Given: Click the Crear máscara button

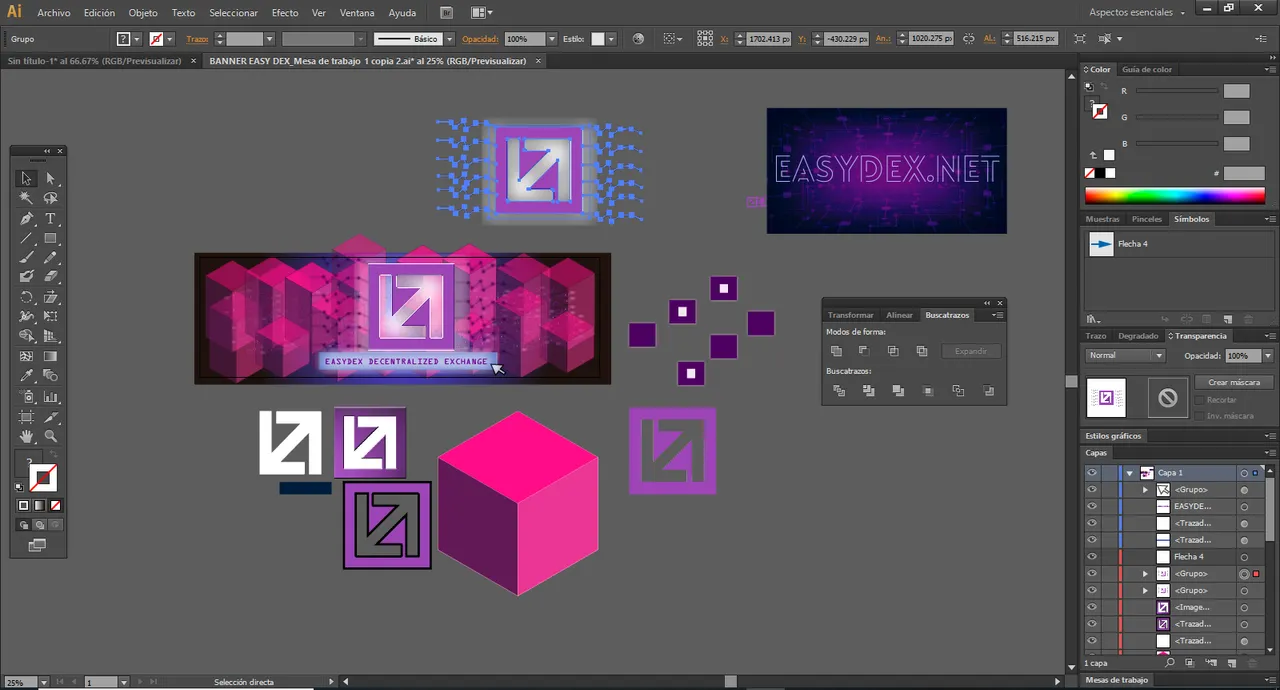Looking at the screenshot, I should pos(1234,382).
